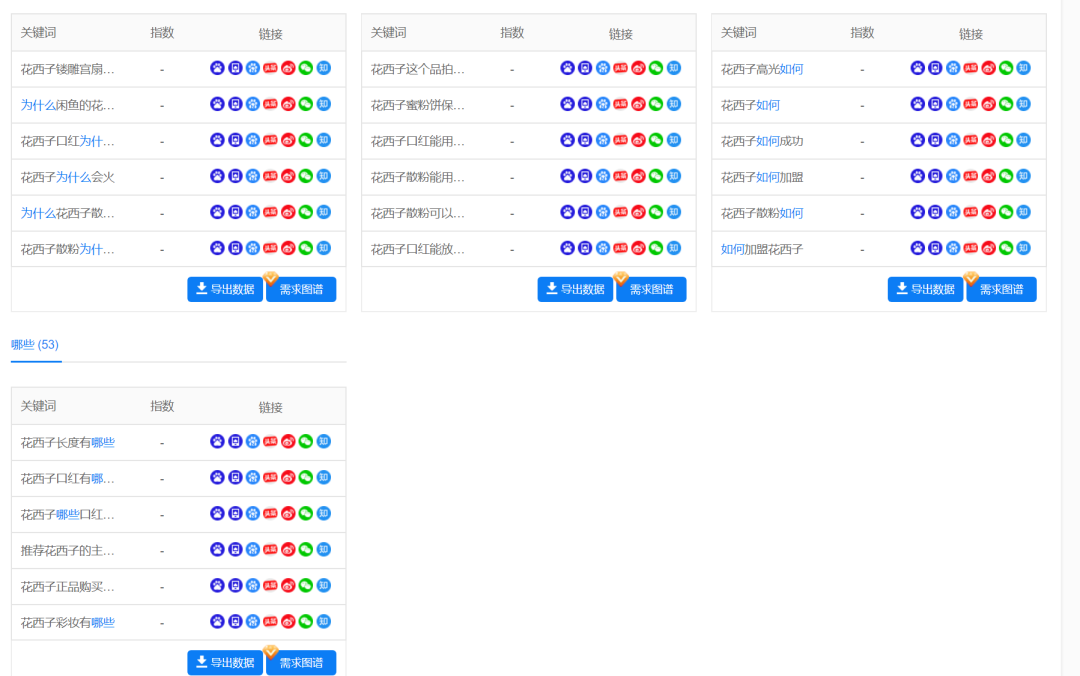
Task: Click 导出数据 under the 如何加盟花西子 table
Action: coord(926,289)
